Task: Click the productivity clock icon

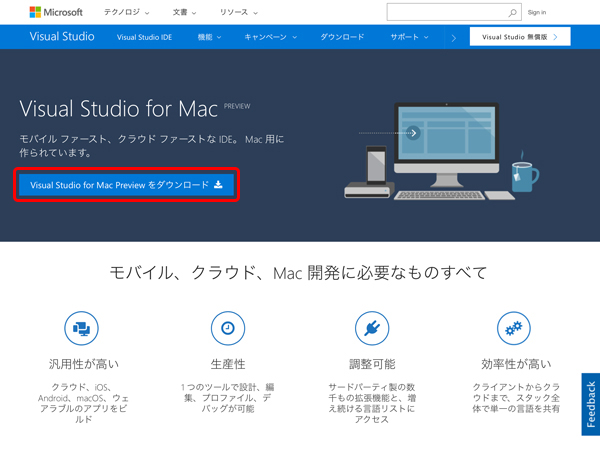Action: tap(228, 328)
